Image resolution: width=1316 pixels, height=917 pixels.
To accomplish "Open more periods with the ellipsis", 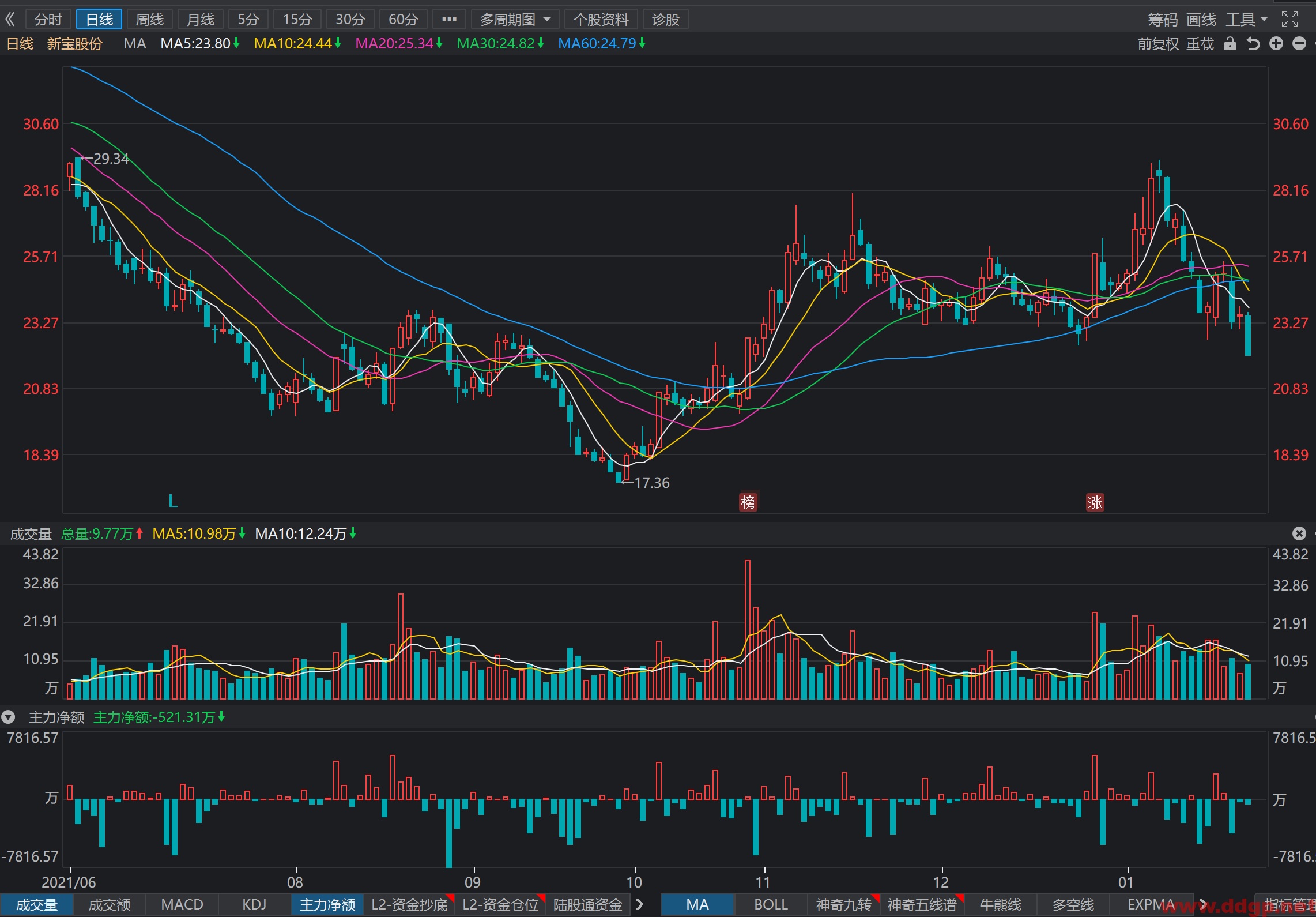I will [x=449, y=20].
